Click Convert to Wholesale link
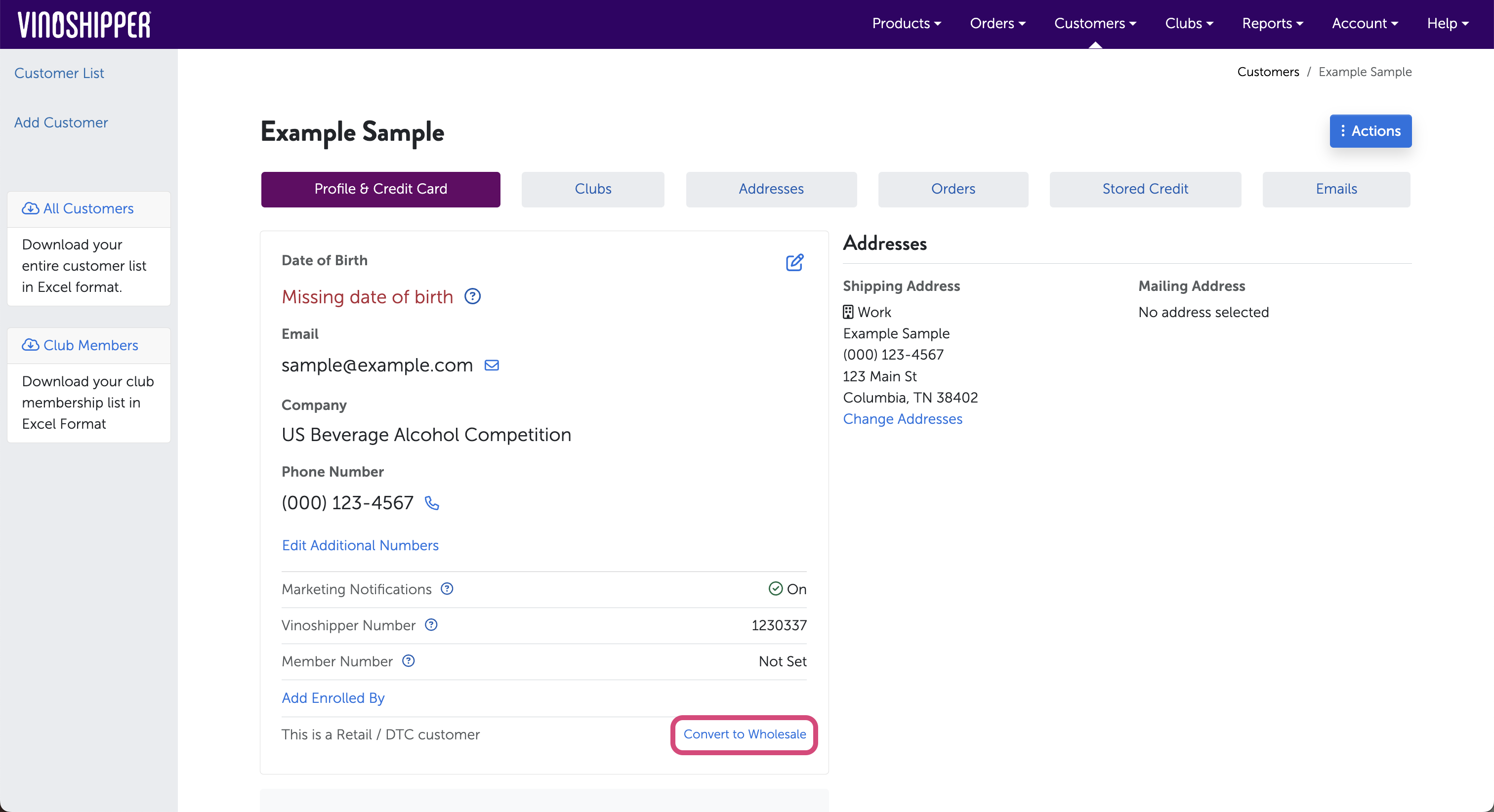Screen dimensions: 1494x812 click(x=744, y=734)
